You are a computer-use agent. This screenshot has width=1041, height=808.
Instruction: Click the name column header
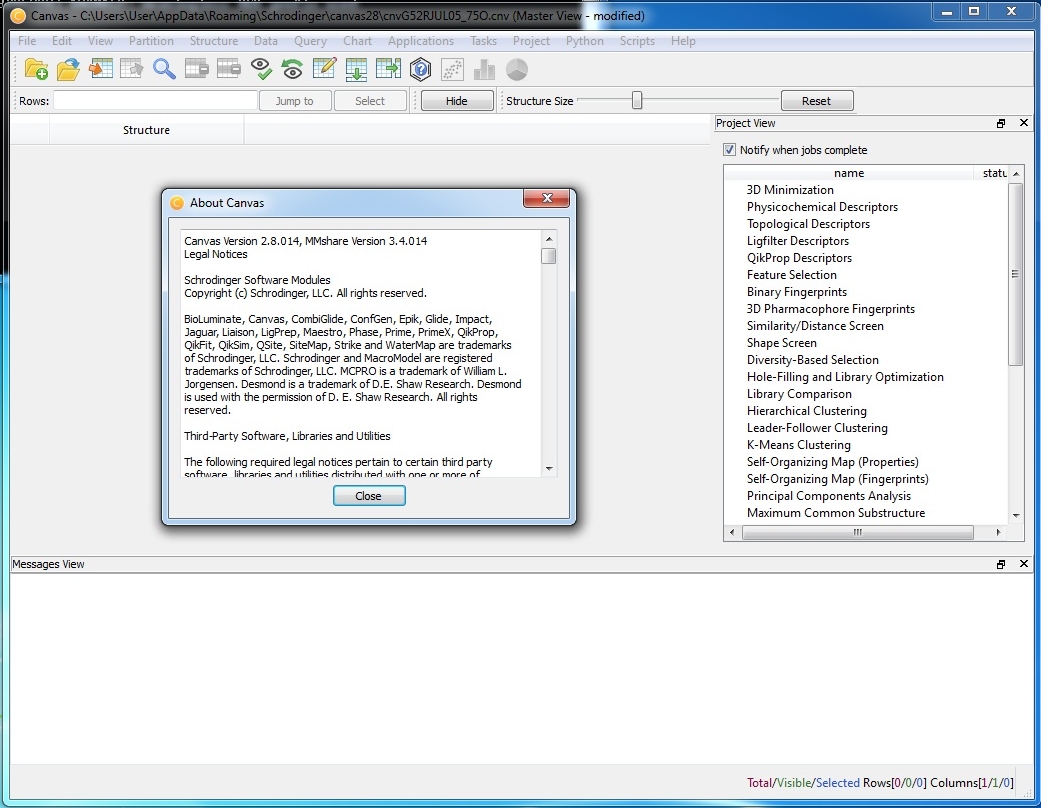(x=849, y=173)
